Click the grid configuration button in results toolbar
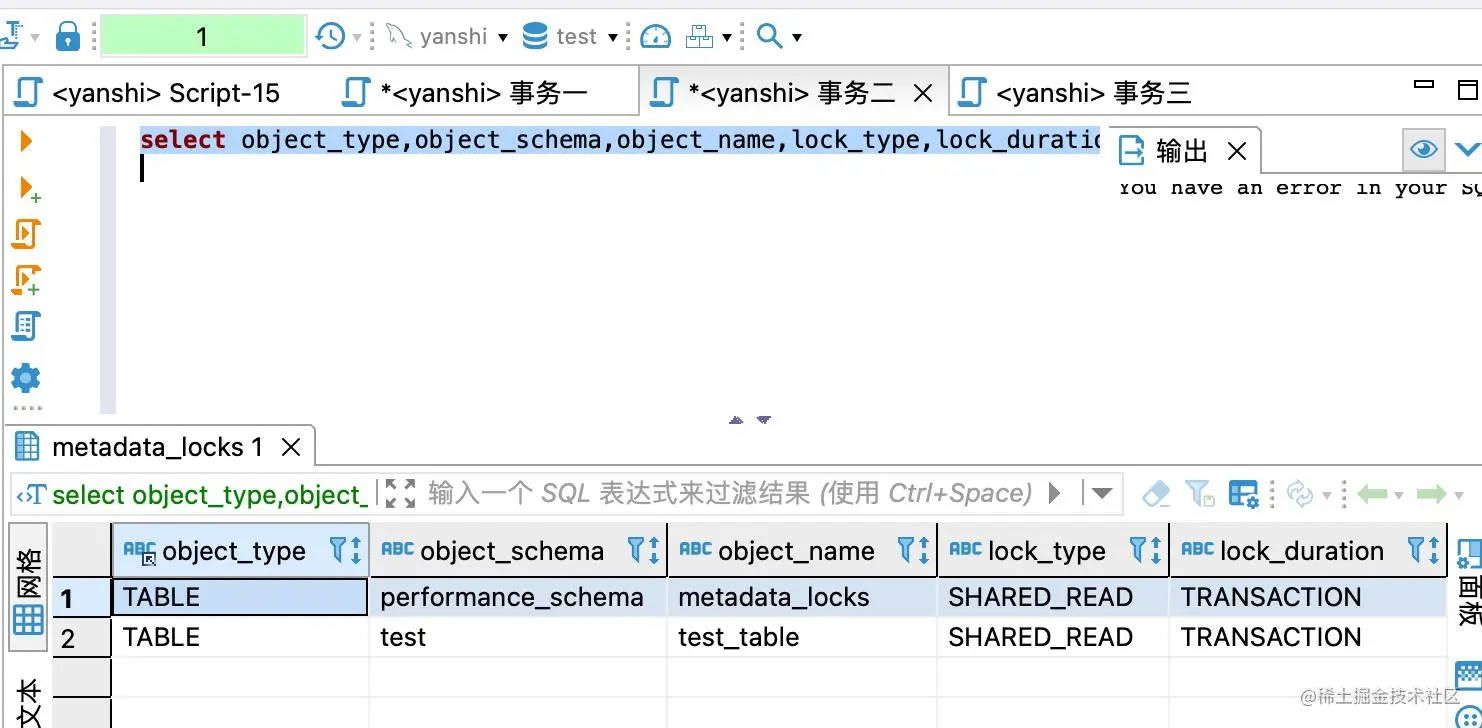The height and width of the screenshot is (728, 1482). coord(1243,493)
